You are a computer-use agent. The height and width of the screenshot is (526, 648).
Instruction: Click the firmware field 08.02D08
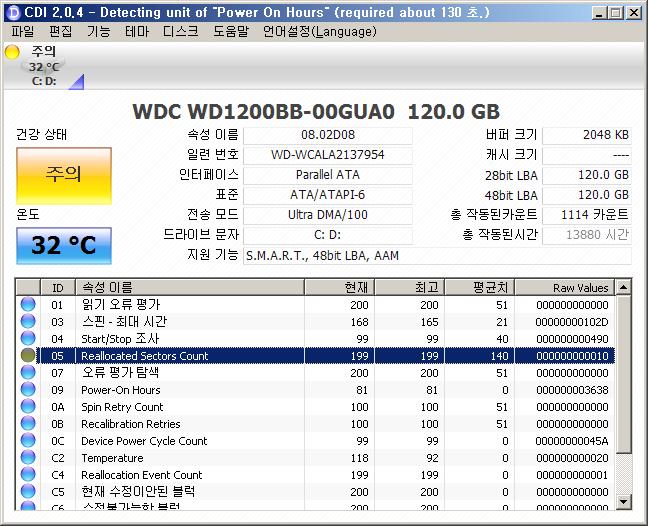click(328, 135)
